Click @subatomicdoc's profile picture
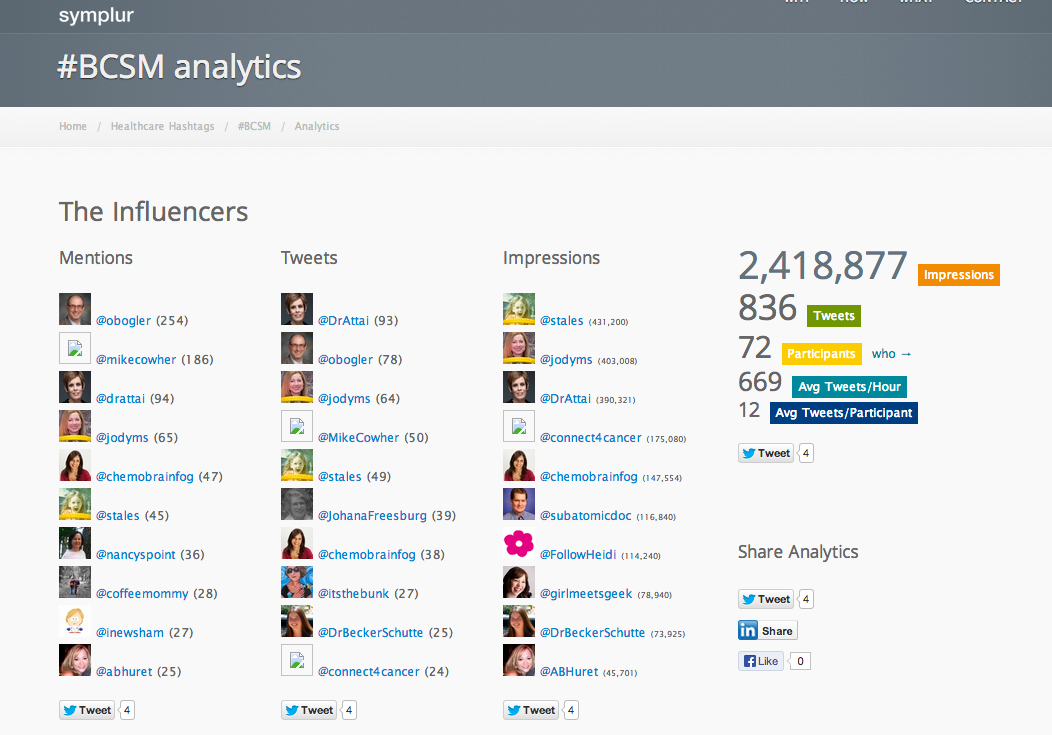Viewport: 1052px width, 735px height. (519, 504)
